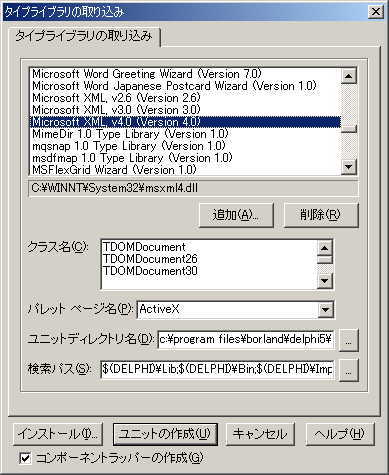Click the msxml4.dll path field
This screenshot has width=389, height=475.
click(x=193, y=188)
